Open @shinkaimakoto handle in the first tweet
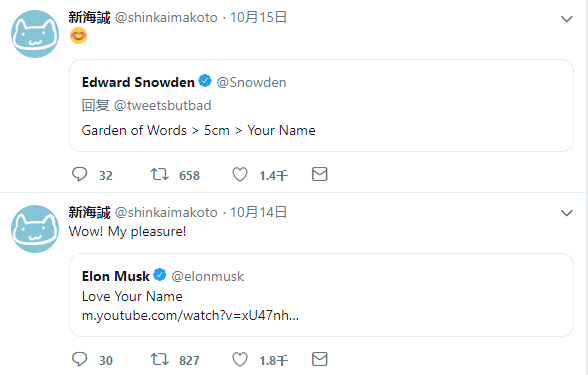 [166, 18]
